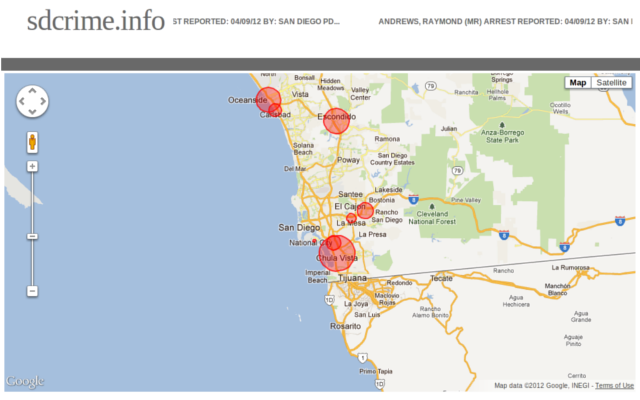
Task: Click the La Mesa crime circle
Action: pos(351,218)
